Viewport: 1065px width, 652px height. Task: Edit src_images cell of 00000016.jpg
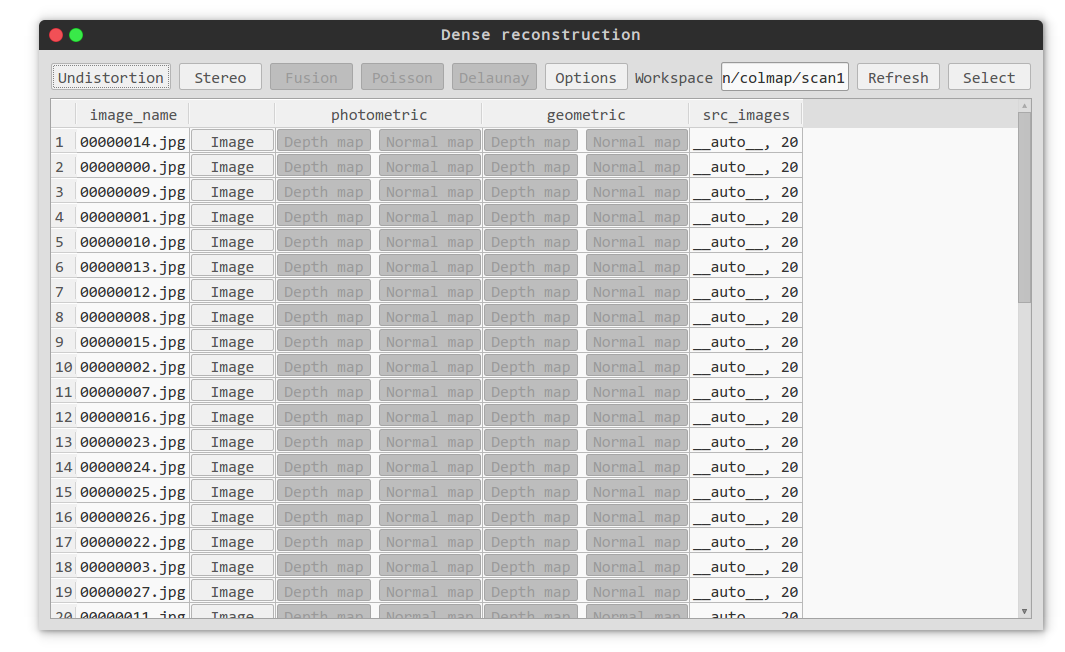point(746,416)
